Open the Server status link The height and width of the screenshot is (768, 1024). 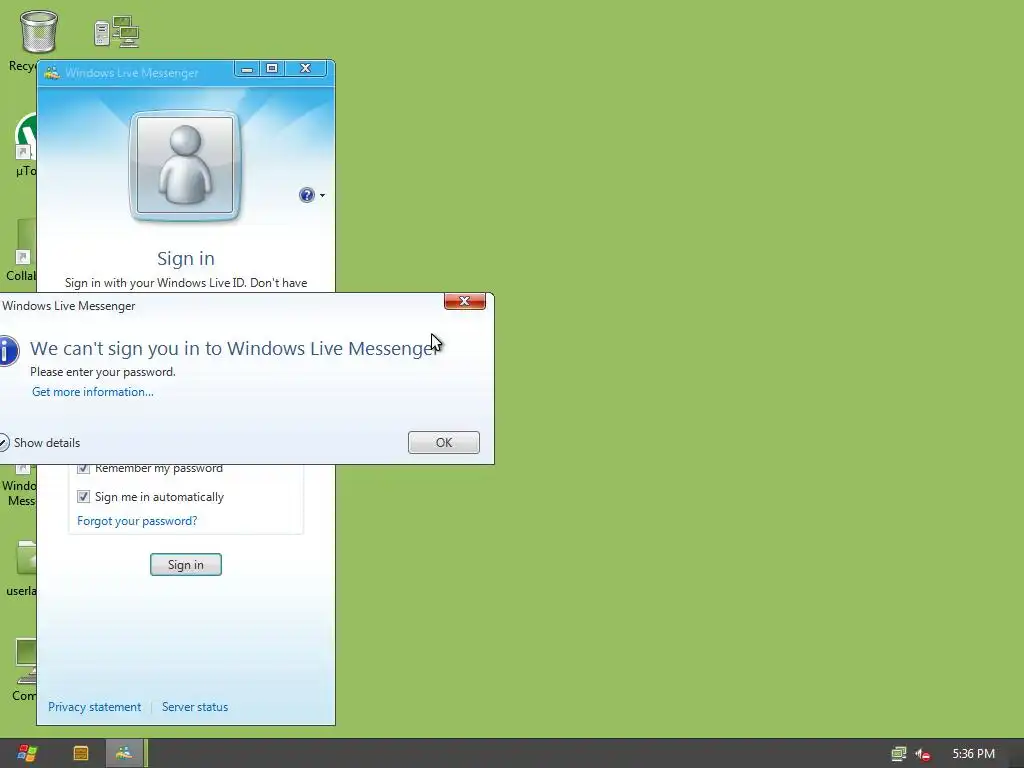click(195, 707)
